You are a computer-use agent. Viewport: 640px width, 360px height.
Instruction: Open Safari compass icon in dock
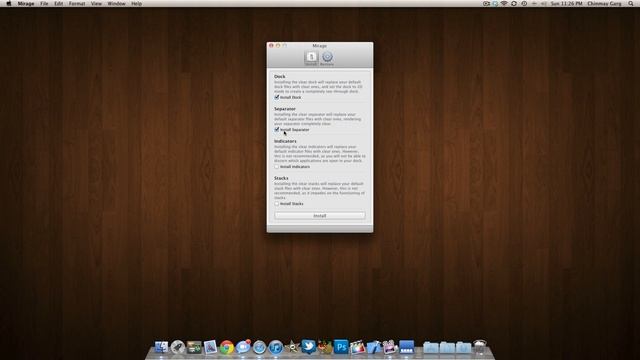259,347
